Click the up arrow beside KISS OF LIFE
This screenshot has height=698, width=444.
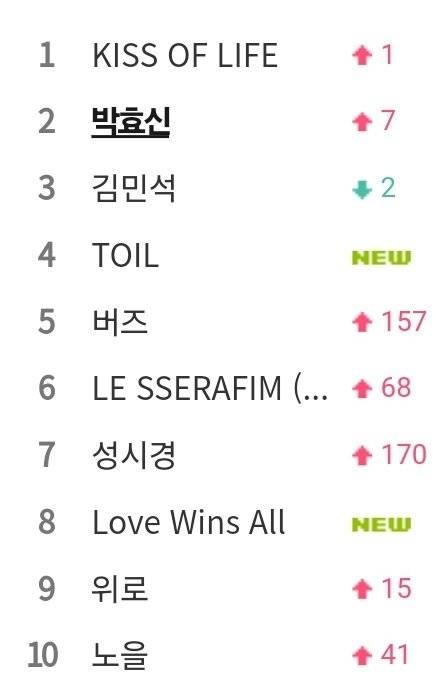tap(362, 56)
